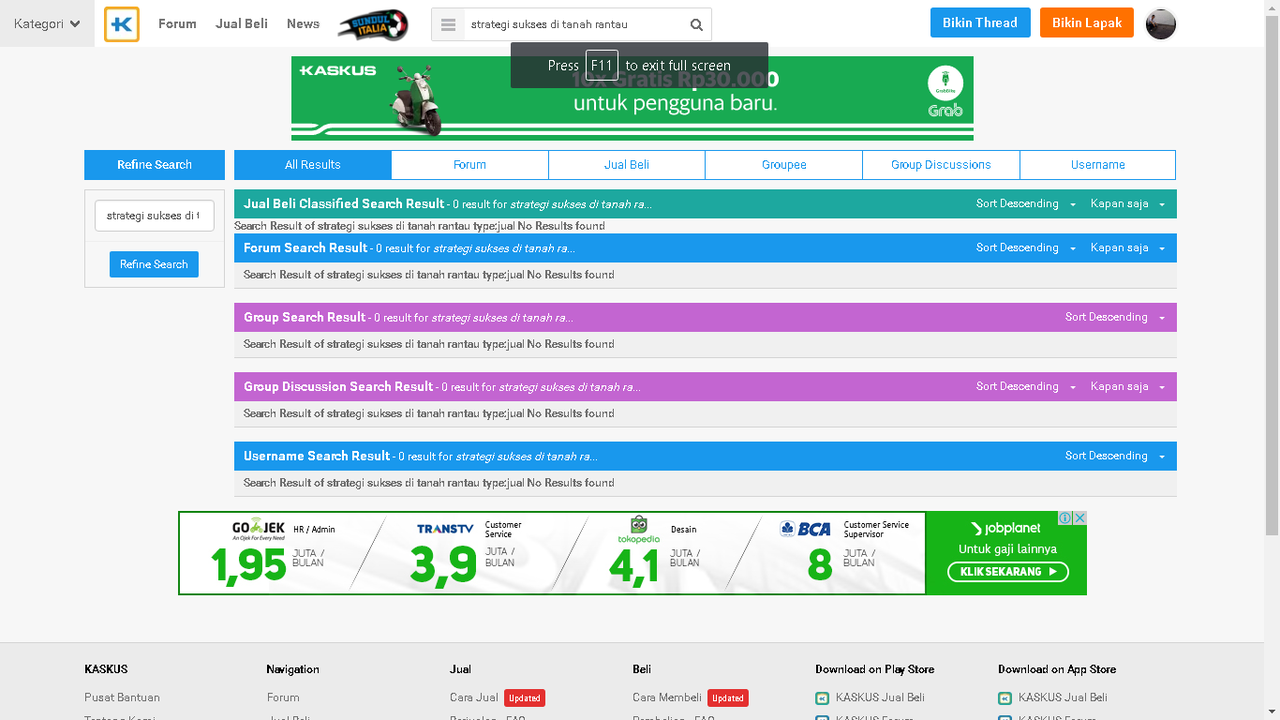The image size is (1280, 720).
Task: Expand the Kategori dropdown
Action: point(47,24)
